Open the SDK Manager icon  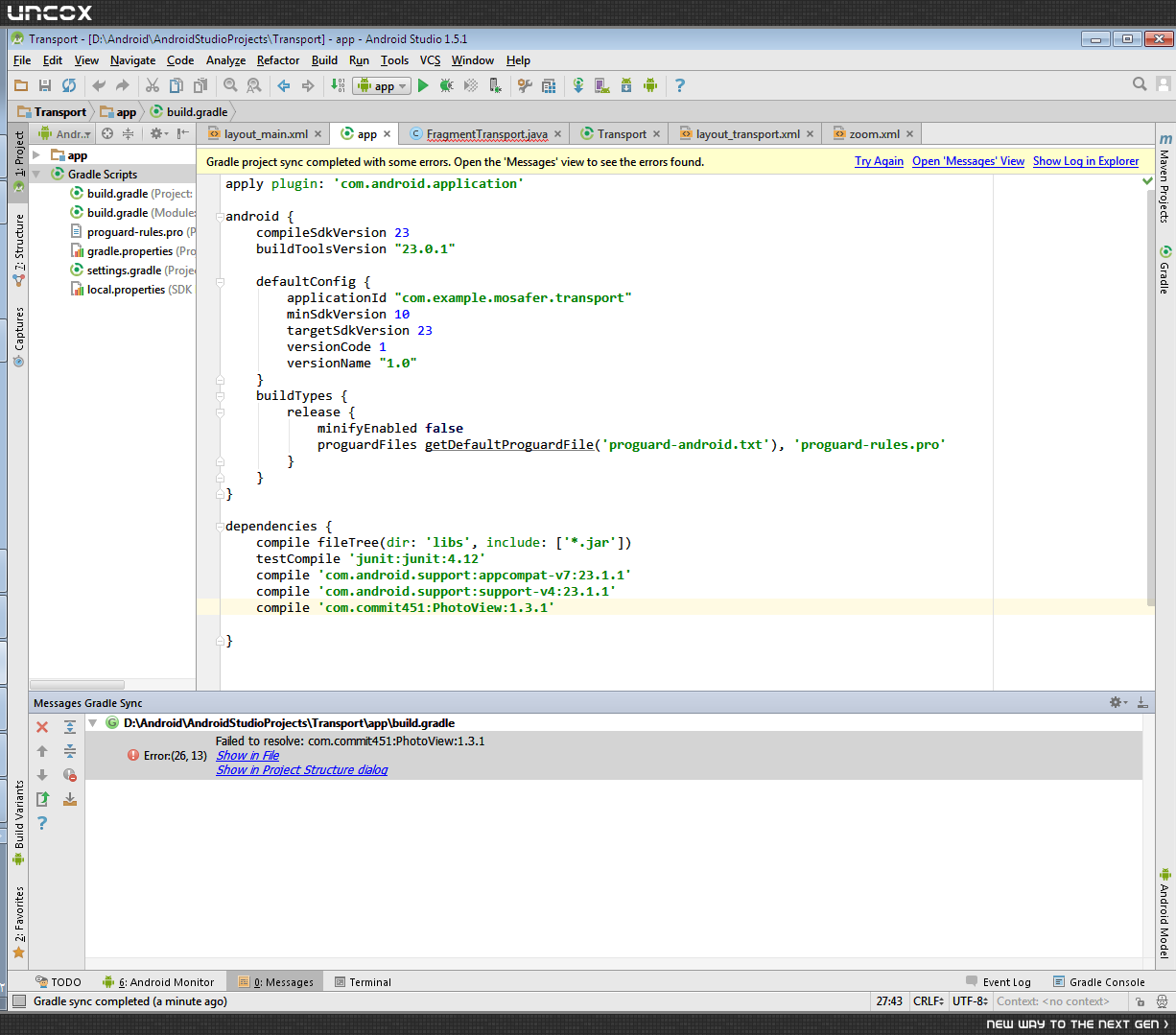[626, 85]
